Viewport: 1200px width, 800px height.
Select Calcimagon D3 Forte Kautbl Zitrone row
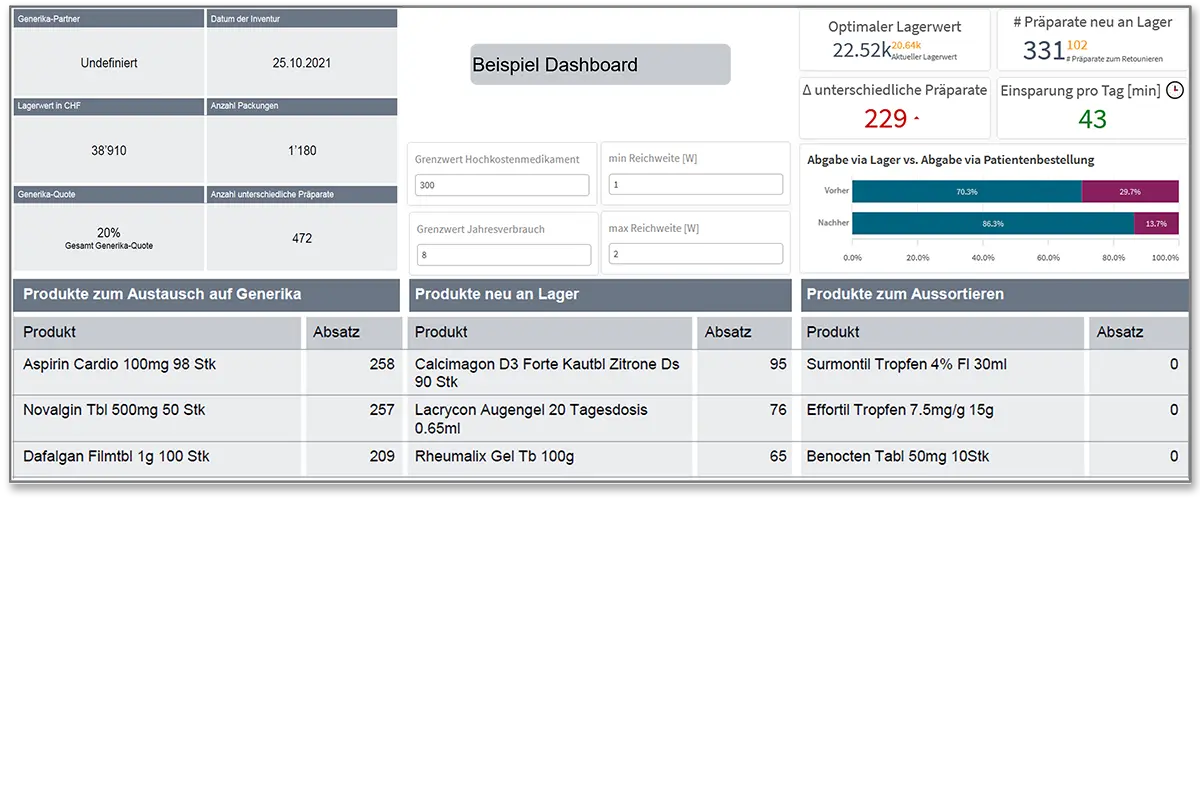tap(600, 372)
